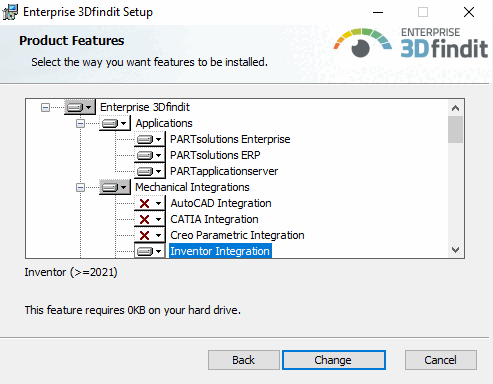Select highlighted Inventor Integration label
493x384 pixels.
coord(220,251)
